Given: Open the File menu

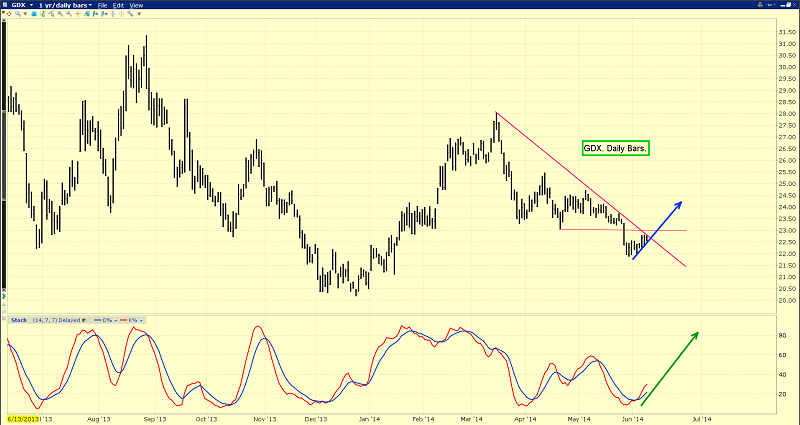Looking at the screenshot, I should tap(103, 5).
